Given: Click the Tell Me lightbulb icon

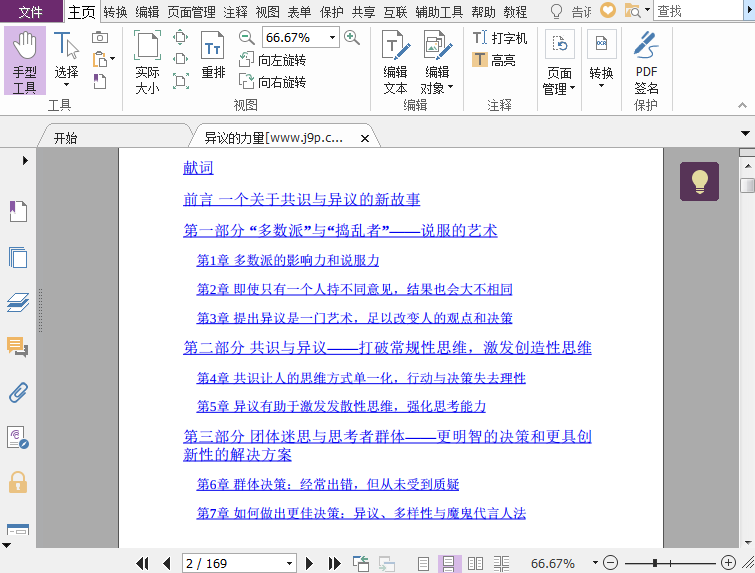Looking at the screenshot, I should click(x=556, y=11).
